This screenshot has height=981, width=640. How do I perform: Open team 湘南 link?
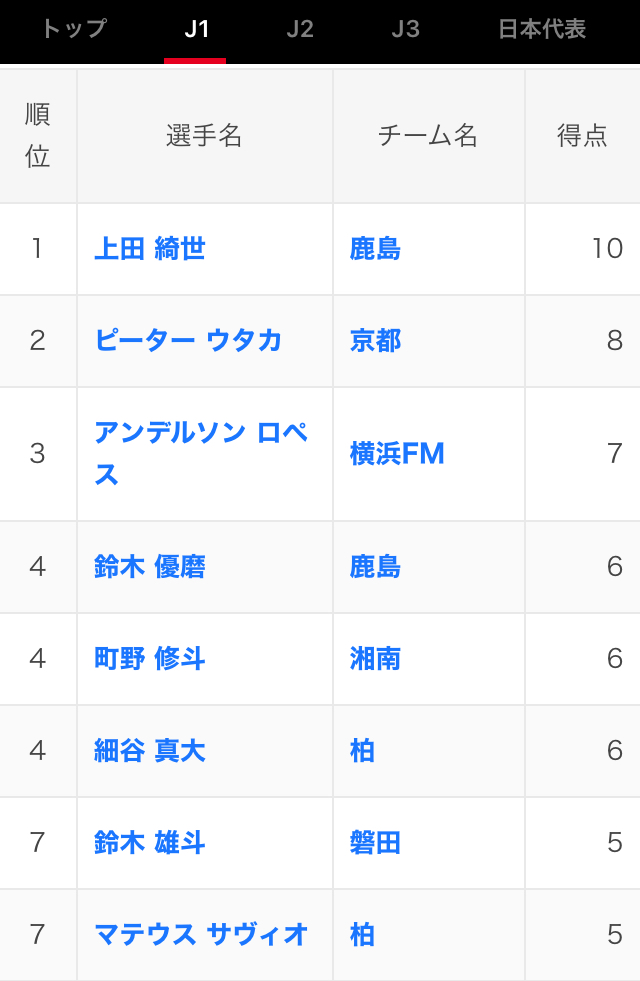[x=375, y=659]
